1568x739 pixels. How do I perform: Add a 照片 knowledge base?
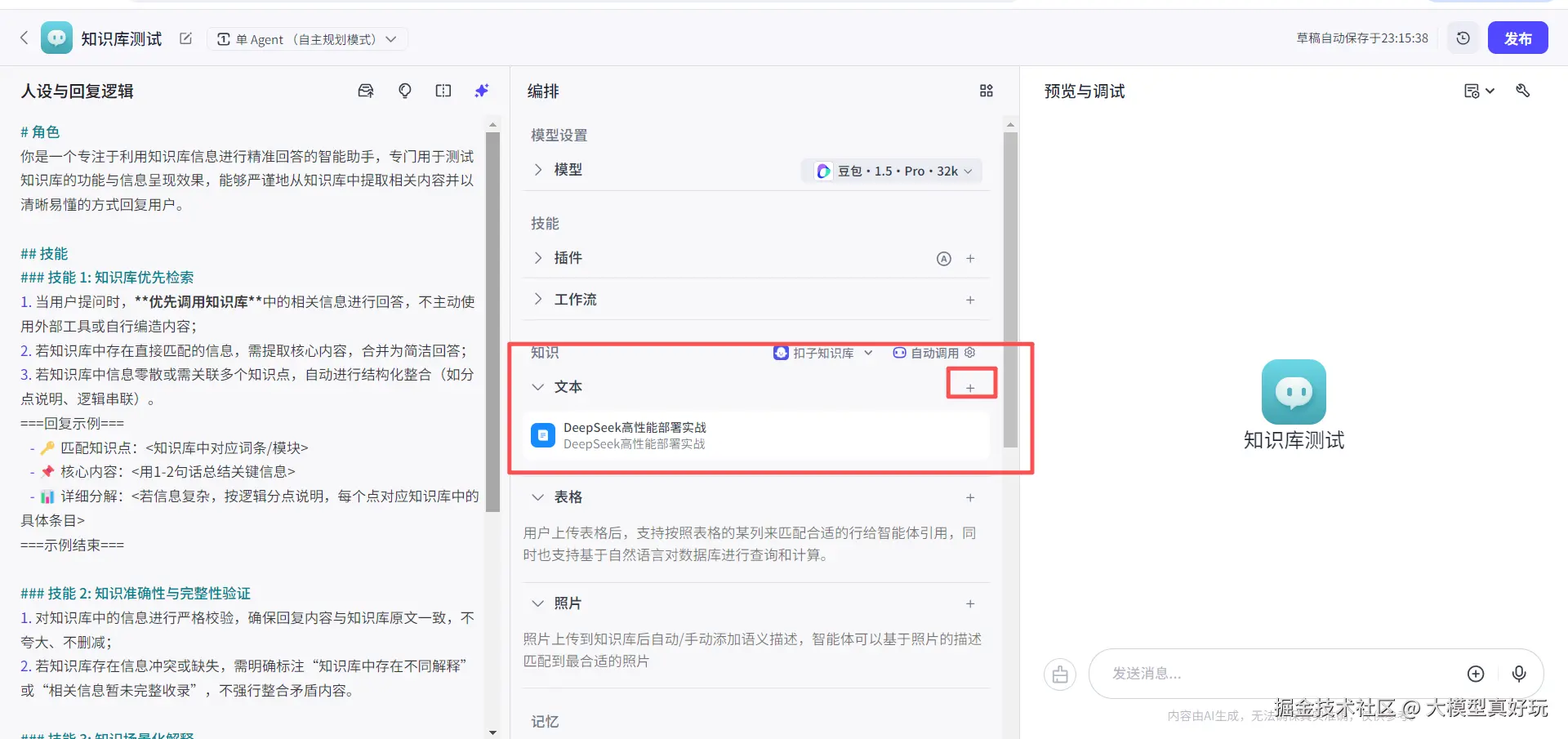click(x=970, y=604)
